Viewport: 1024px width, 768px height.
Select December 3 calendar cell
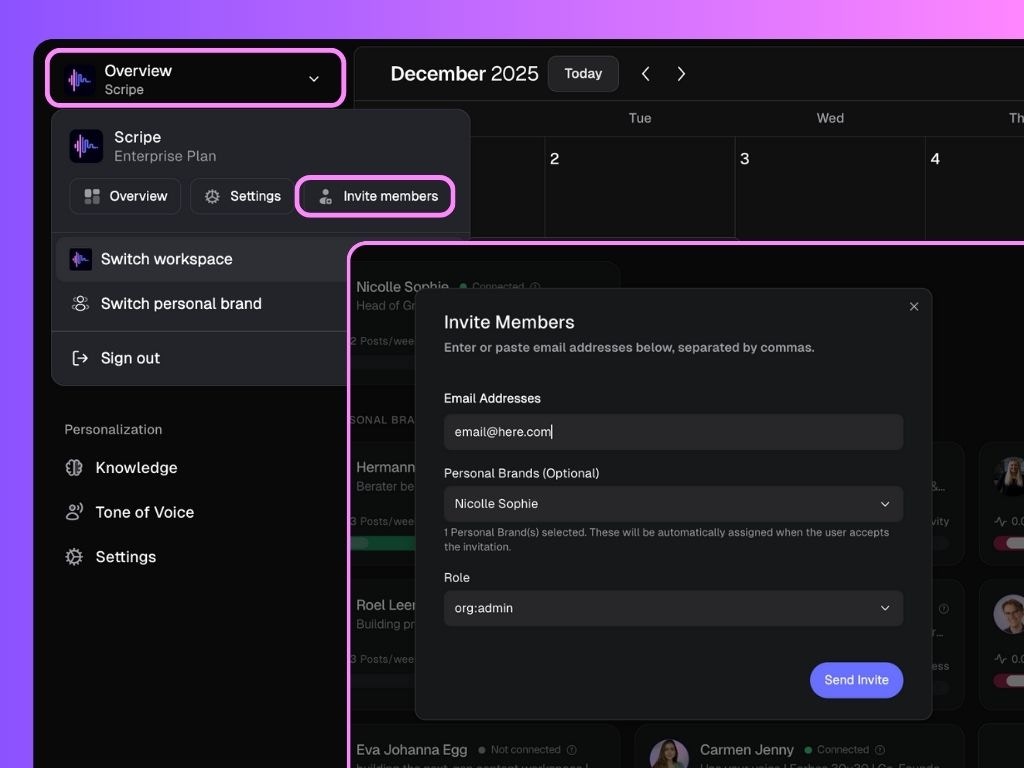(x=830, y=187)
